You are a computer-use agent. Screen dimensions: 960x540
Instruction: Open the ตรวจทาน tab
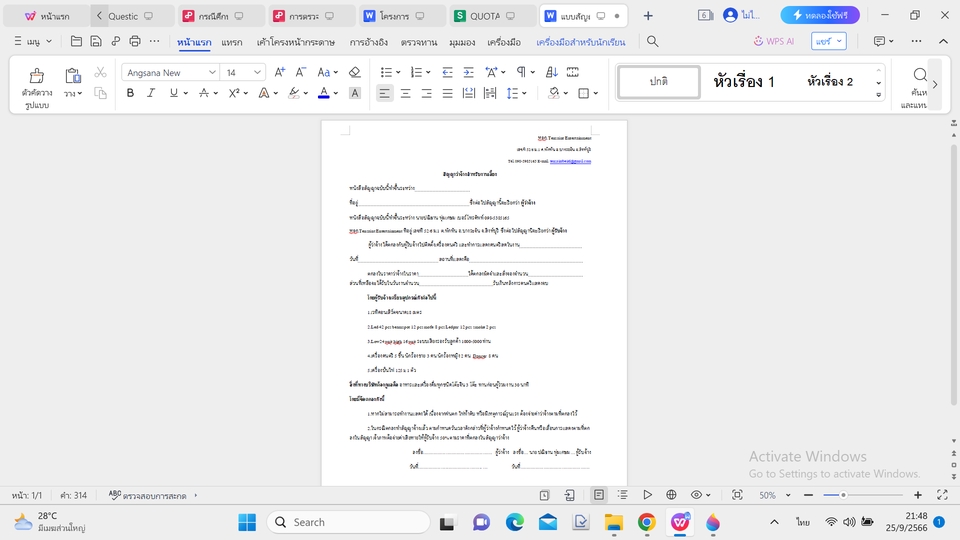419,42
